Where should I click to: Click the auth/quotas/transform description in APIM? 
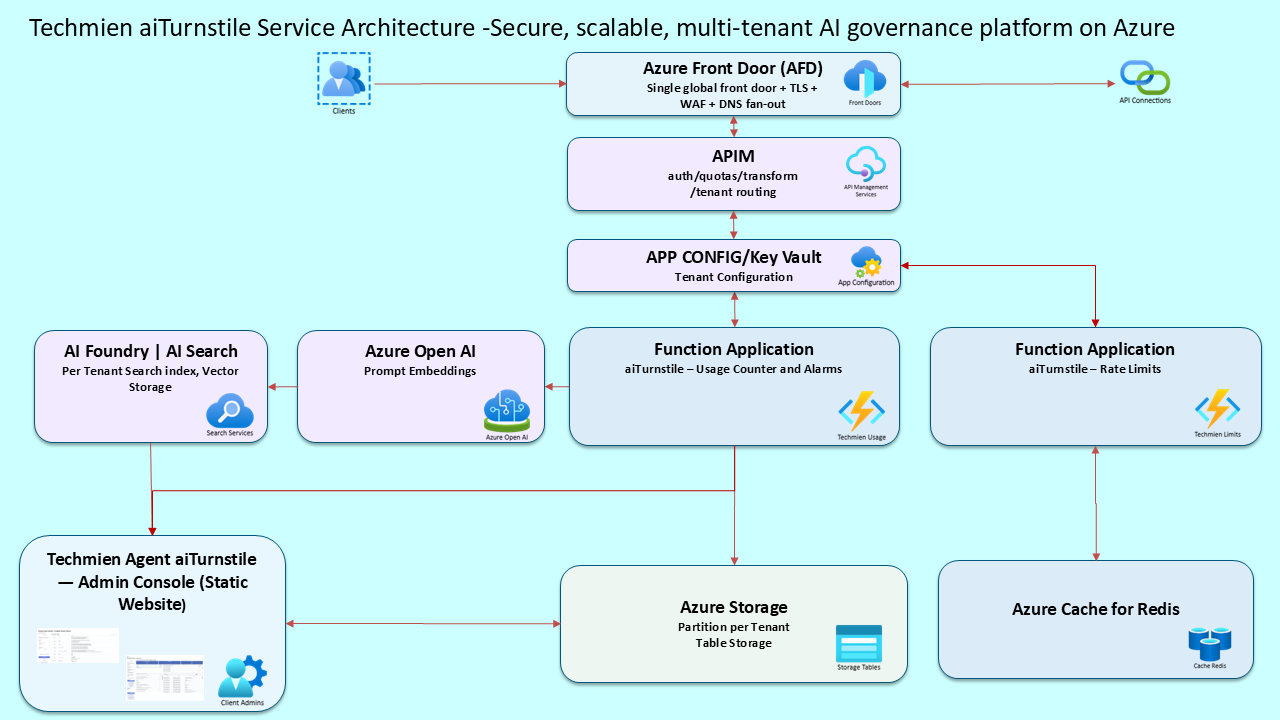733,184
